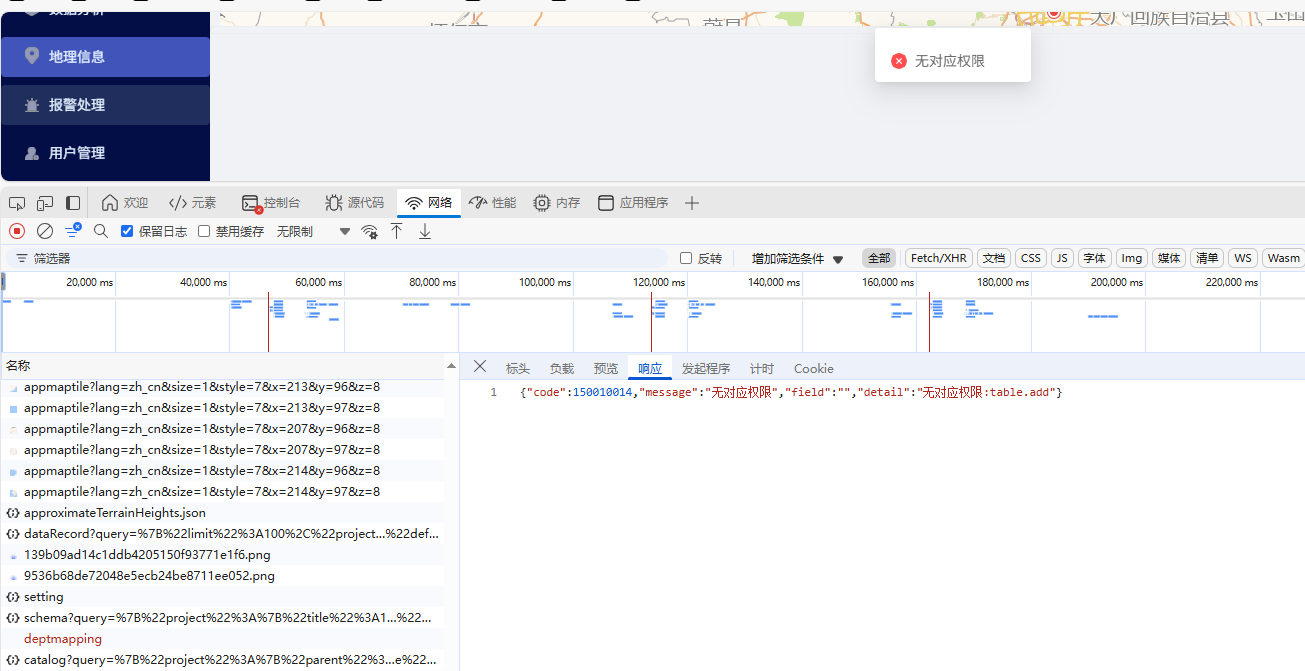The image size is (1305, 671).
Task: Filter by Fetch/XHR requests
Action: 939,258
